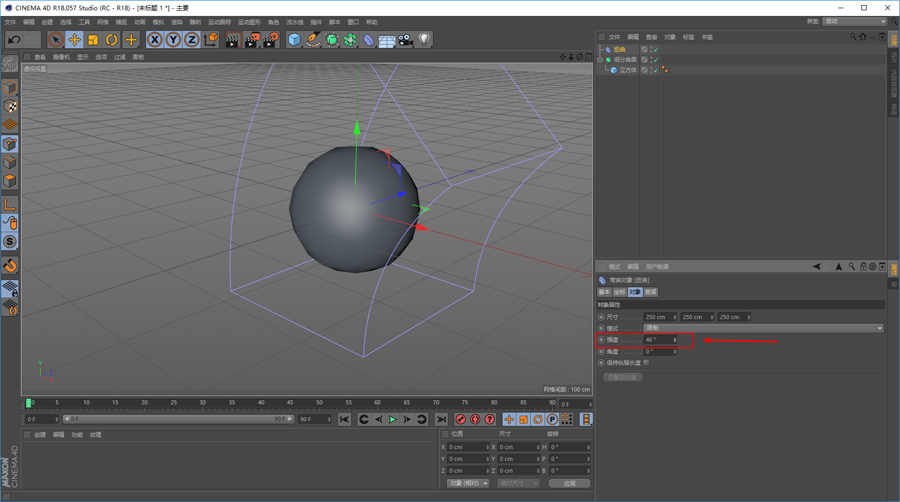Click the first 尺寸 size field
Image resolution: width=900 pixels, height=502 pixels.
(660, 317)
